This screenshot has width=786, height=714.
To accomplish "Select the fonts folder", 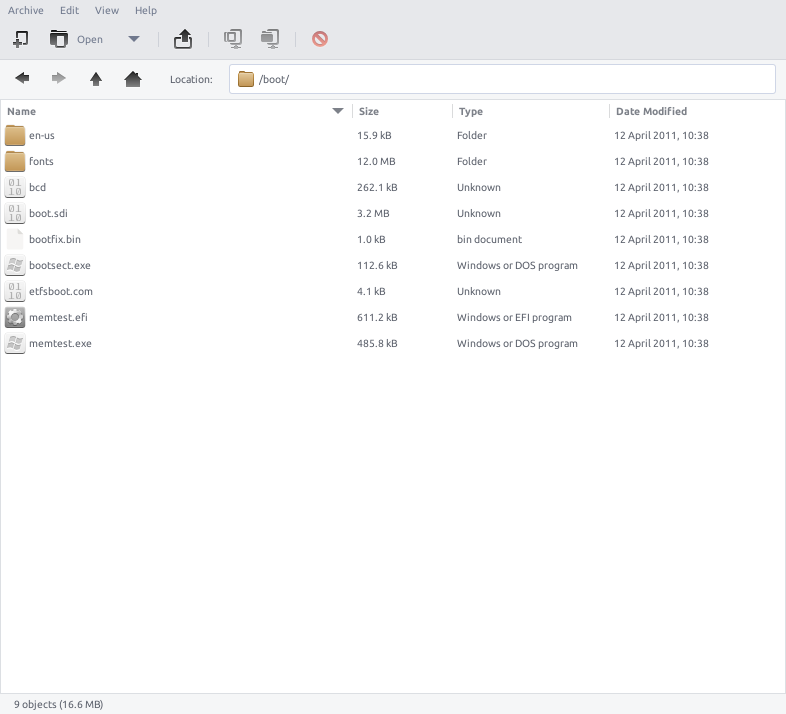I will (x=41, y=161).
